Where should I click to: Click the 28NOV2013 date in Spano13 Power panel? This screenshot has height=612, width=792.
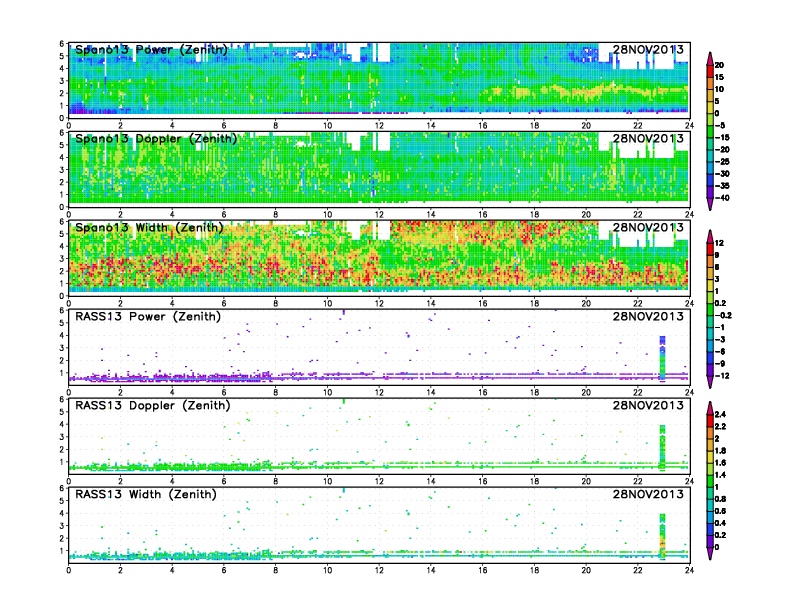click(x=648, y=50)
